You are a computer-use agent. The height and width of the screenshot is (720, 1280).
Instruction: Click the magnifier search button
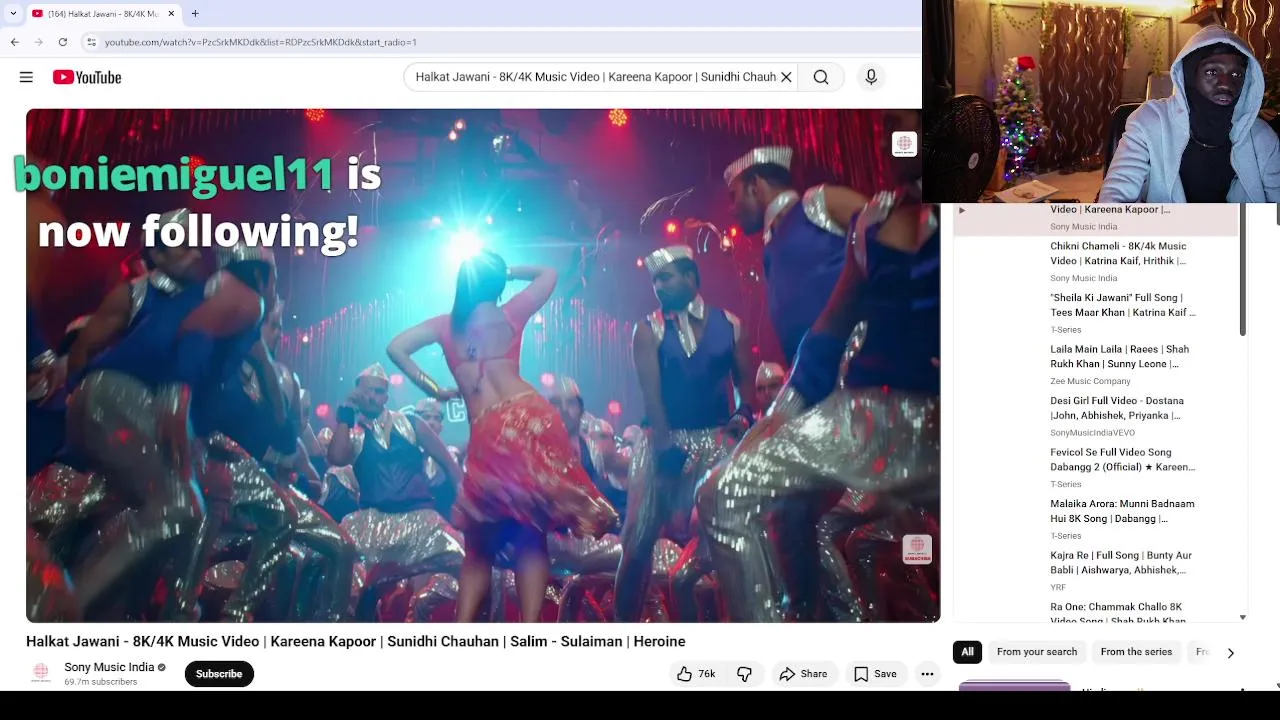point(821,77)
